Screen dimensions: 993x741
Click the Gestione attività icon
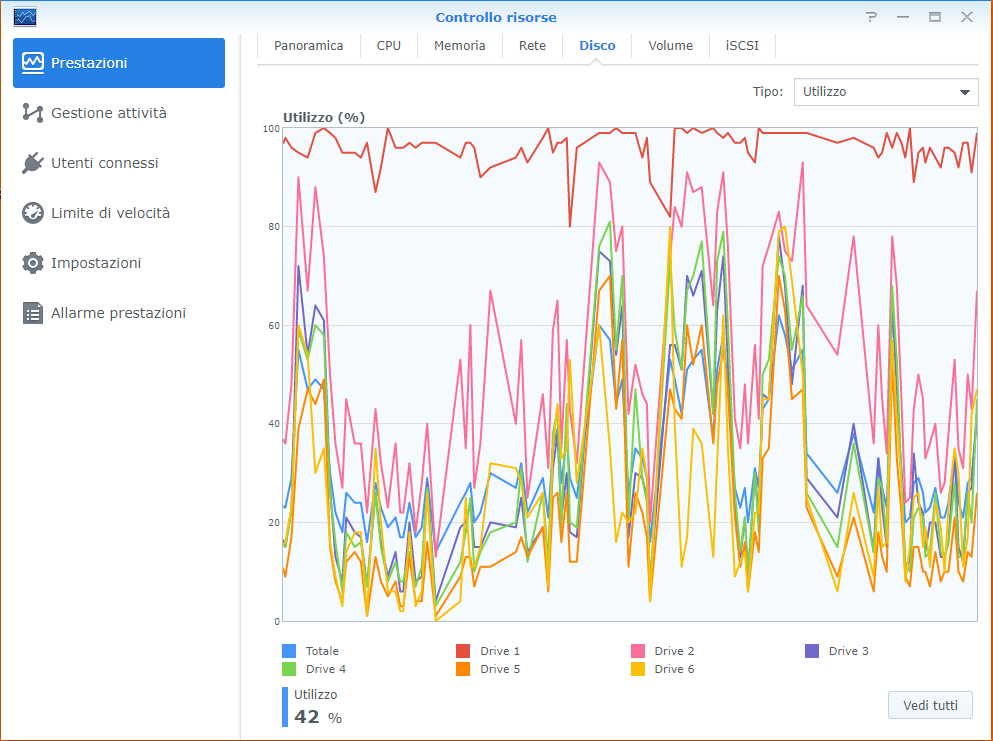coord(34,113)
